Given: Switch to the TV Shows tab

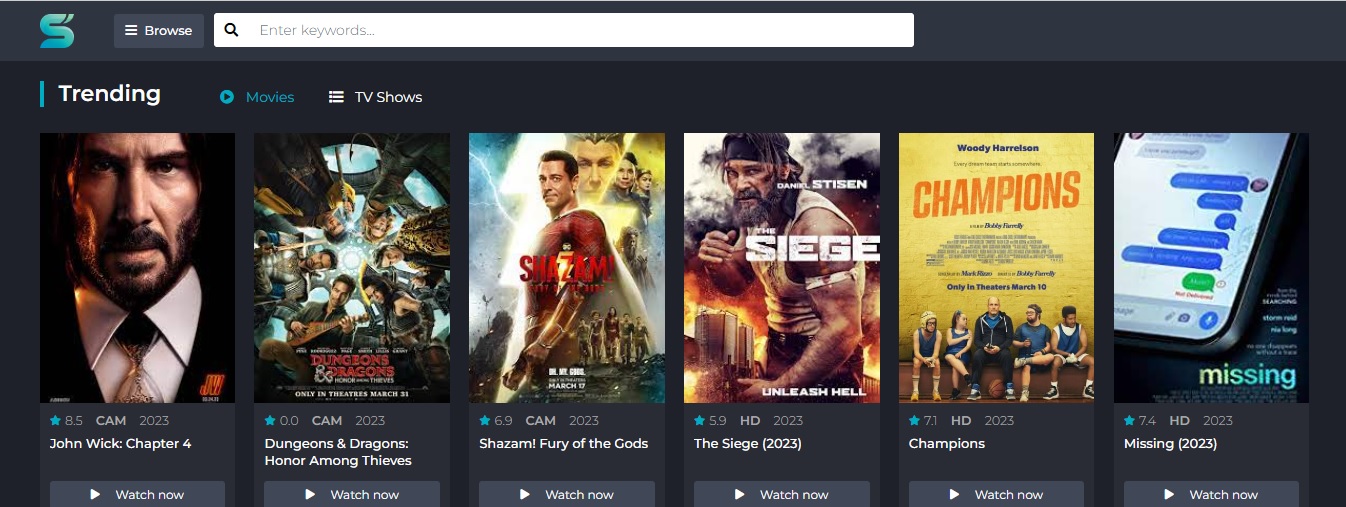Looking at the screenshot, I should [376, 97].
